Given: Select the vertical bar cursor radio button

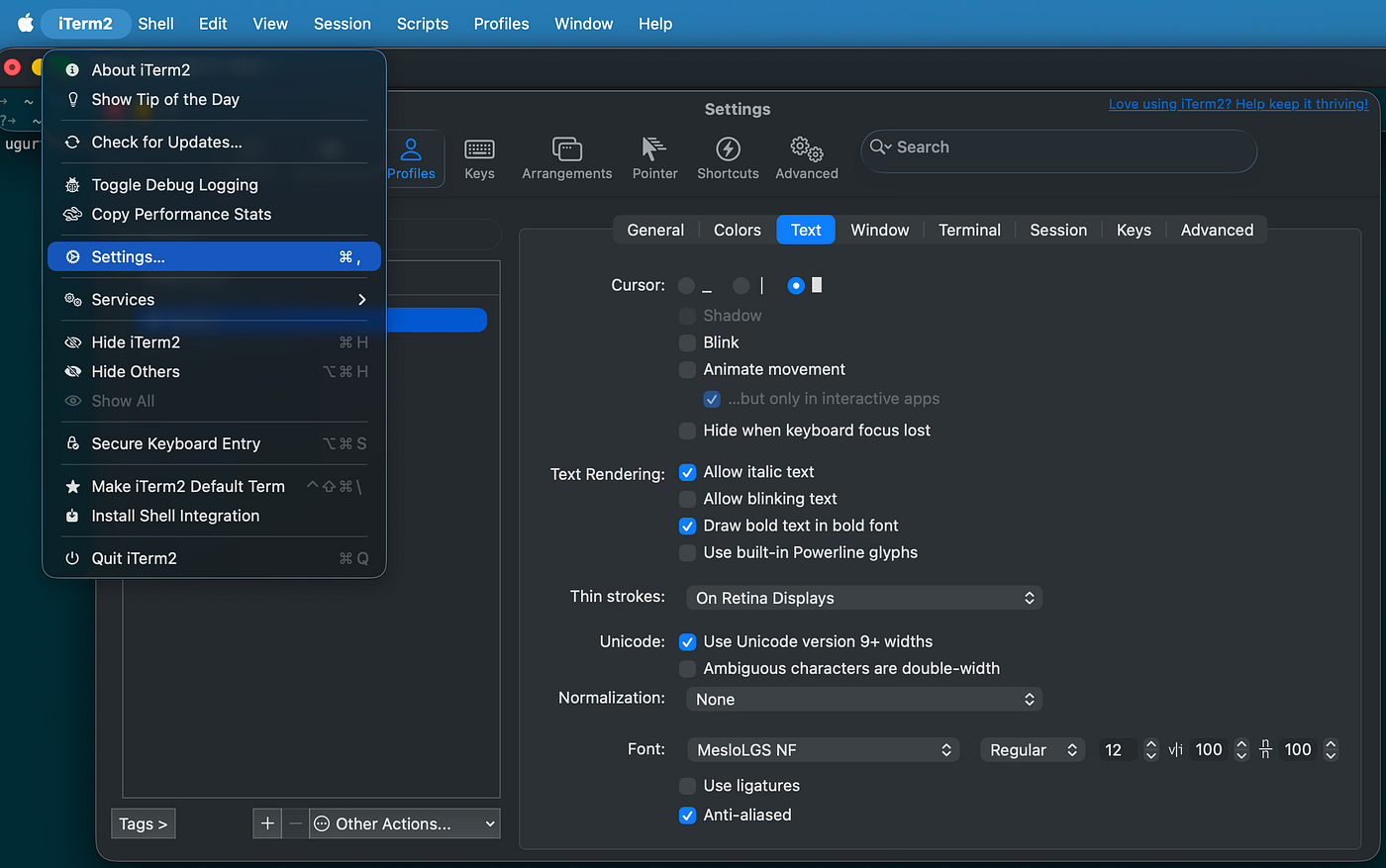Looking at the screenshot, I should pyautogui.click(x=741, y=285).
